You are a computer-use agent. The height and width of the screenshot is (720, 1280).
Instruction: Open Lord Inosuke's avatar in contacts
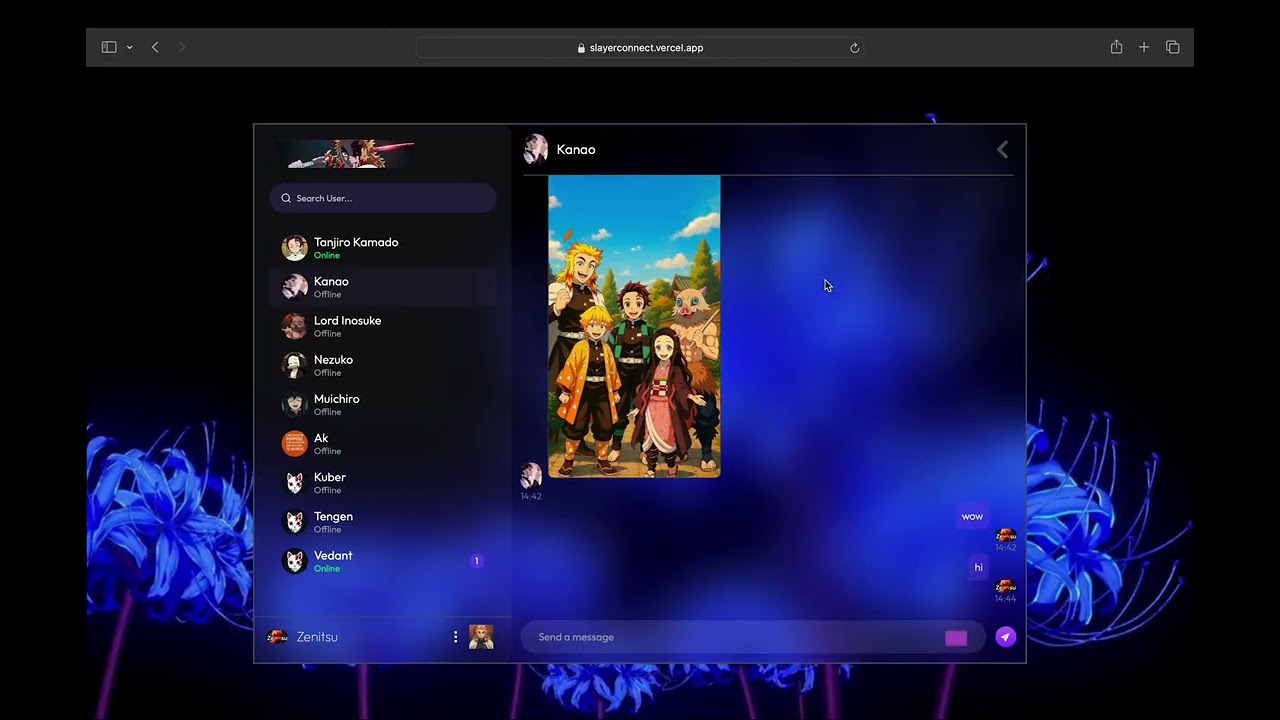pos(294,326)
